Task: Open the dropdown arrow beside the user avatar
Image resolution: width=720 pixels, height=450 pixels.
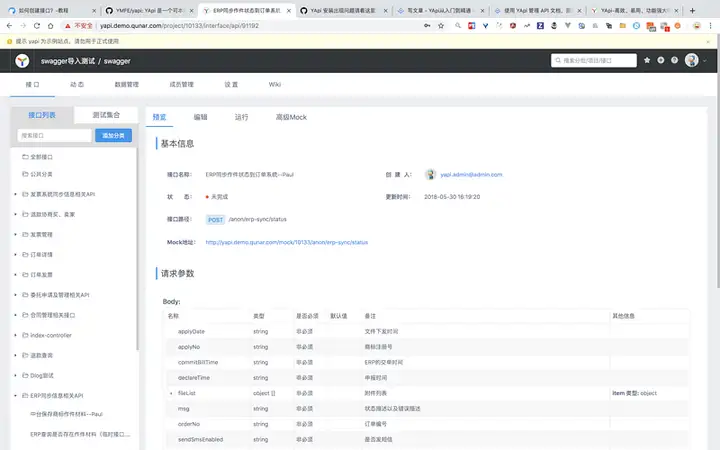Action: (705, 61)
